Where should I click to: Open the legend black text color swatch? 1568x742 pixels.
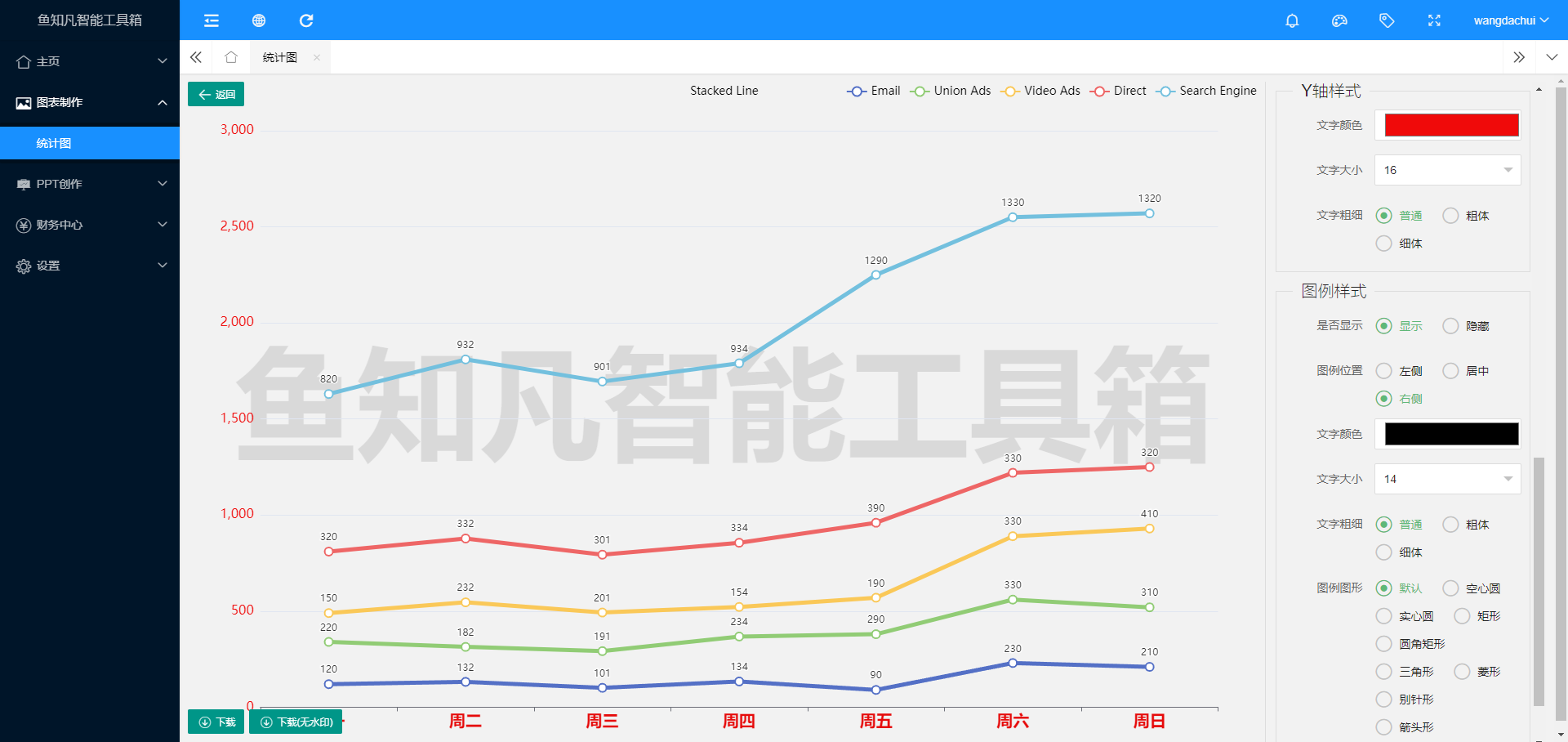pos(1451,434)
